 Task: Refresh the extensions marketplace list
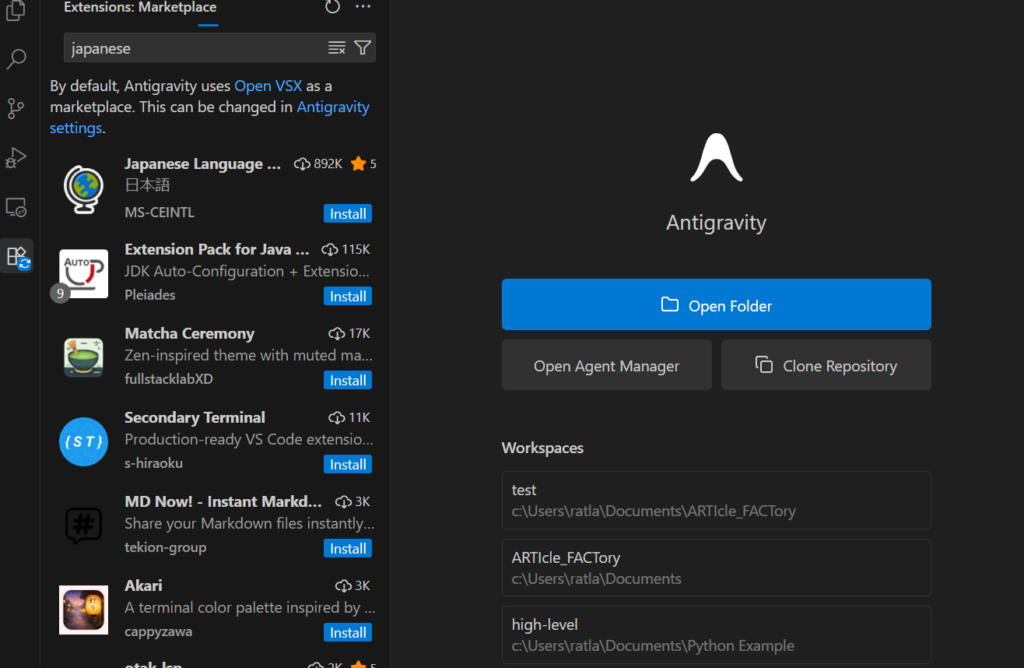(x=333, y=7)
